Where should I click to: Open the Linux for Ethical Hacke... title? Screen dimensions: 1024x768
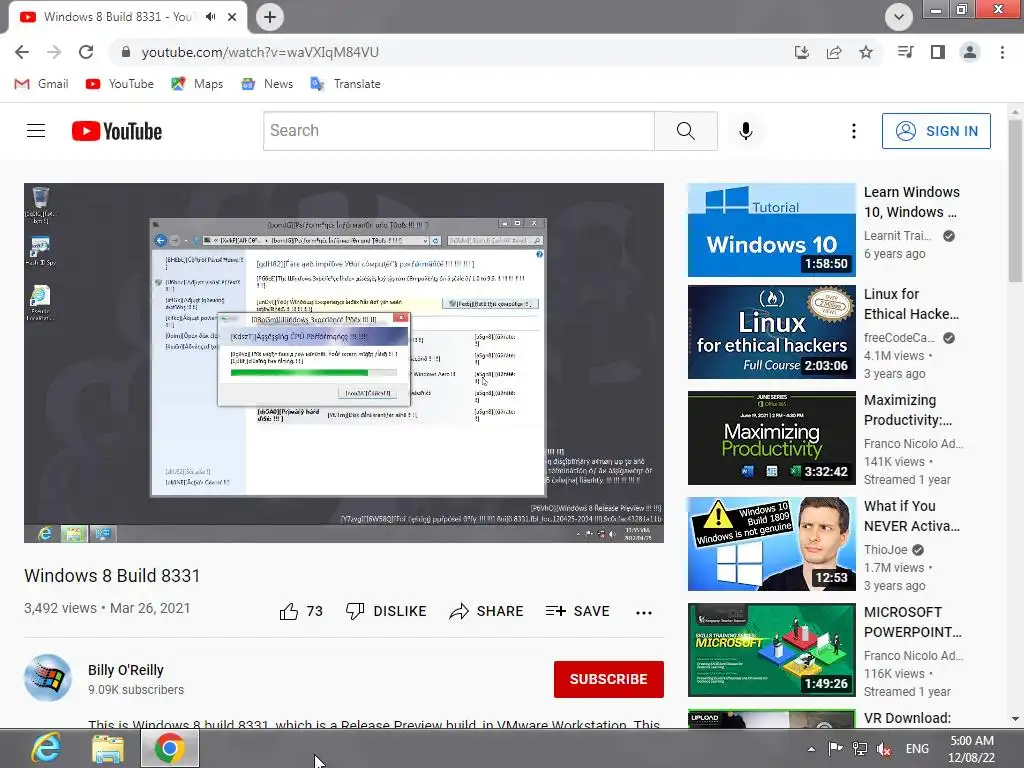tap(912, 304)
